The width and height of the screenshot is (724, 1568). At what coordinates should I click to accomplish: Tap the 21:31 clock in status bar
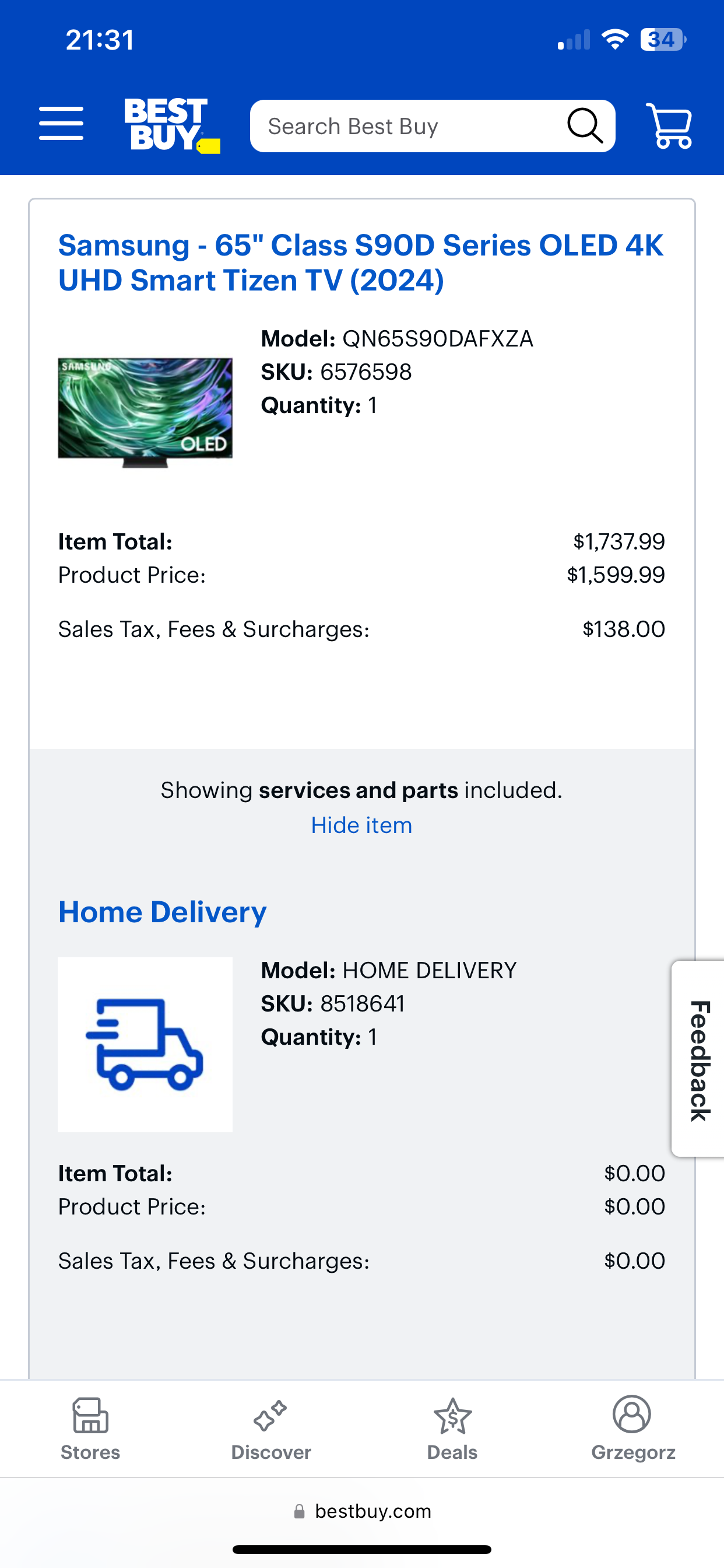tap(100, 40)
